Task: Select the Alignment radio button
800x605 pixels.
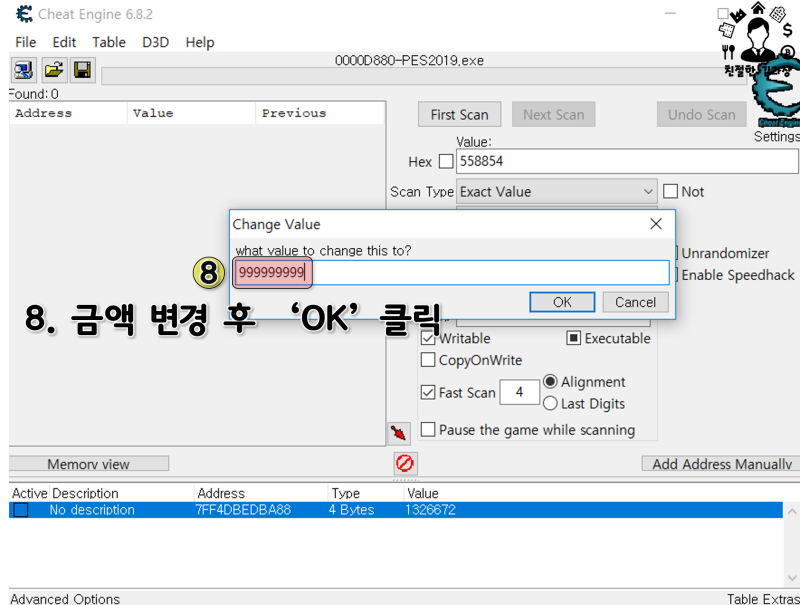Action: click(x=550, y=382)
